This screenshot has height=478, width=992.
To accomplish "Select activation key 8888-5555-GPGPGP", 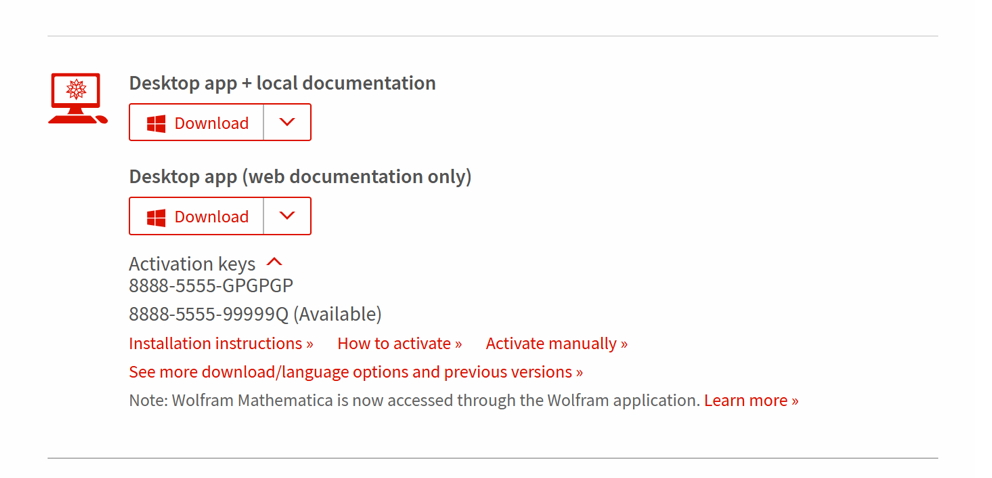I will pyautogui.click(x=211, y=286).
